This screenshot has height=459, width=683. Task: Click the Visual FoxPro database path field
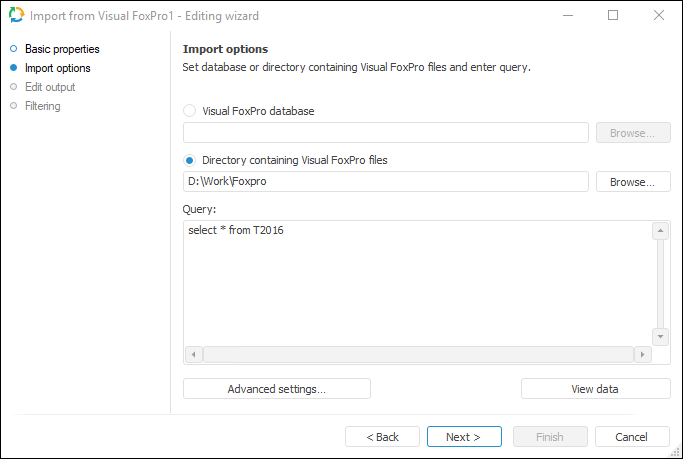point(386,133)
